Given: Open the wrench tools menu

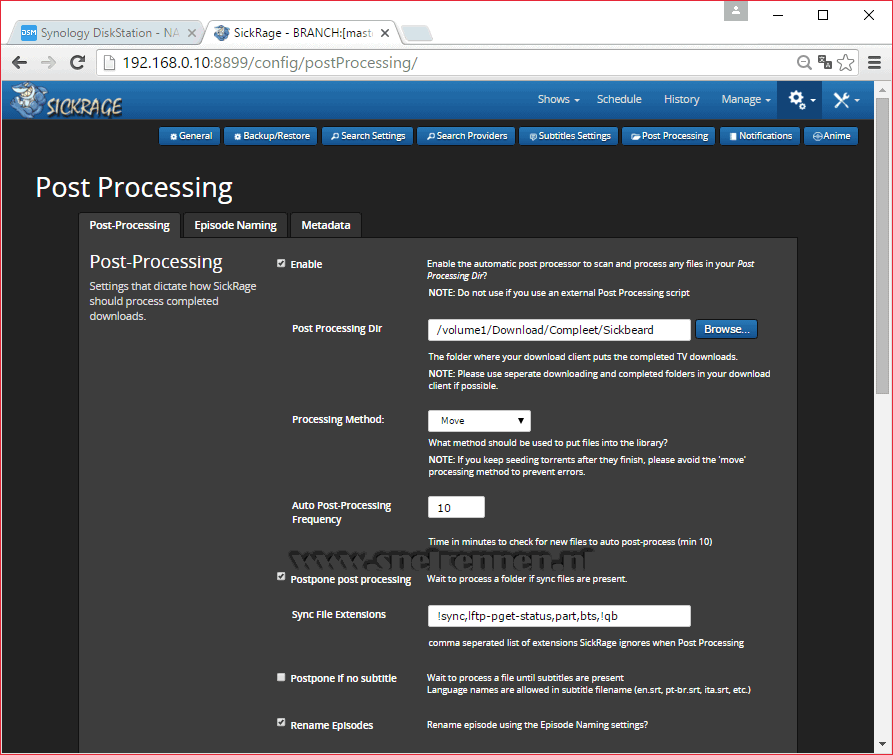Looking at the screenshot, I should pyautogui.click(x=846, y=100).
